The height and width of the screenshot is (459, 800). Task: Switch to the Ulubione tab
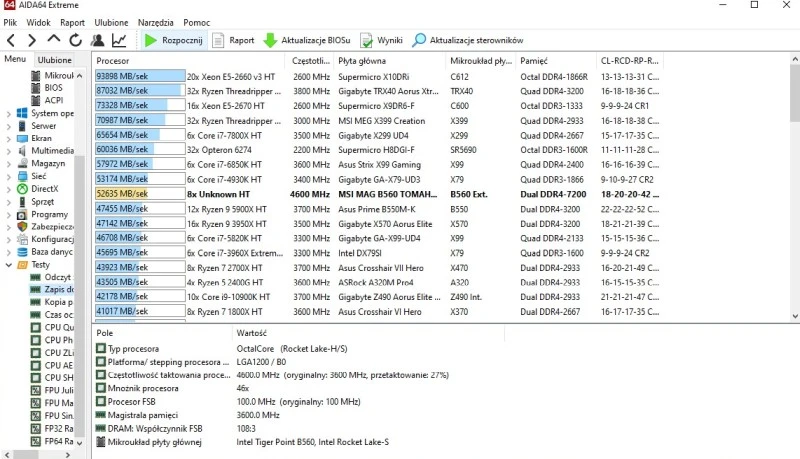click(54, 60)
